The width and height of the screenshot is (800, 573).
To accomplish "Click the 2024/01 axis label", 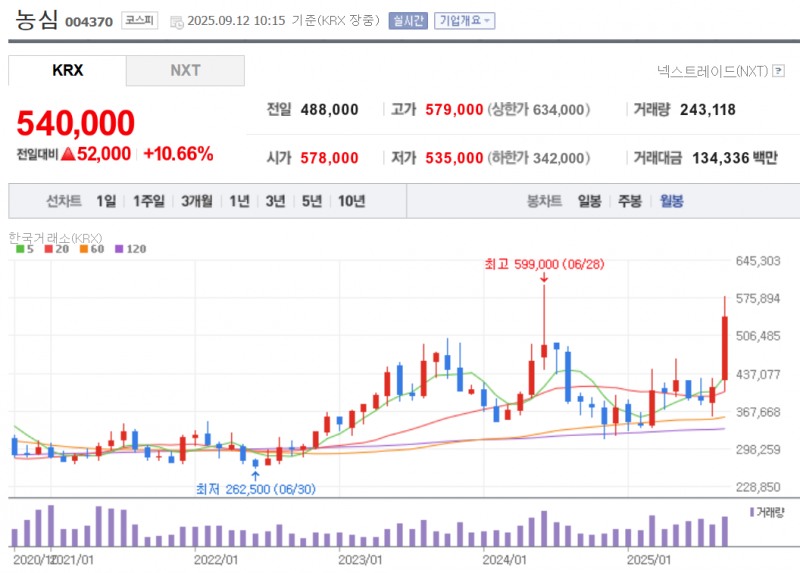I will [x=505, y=560].
